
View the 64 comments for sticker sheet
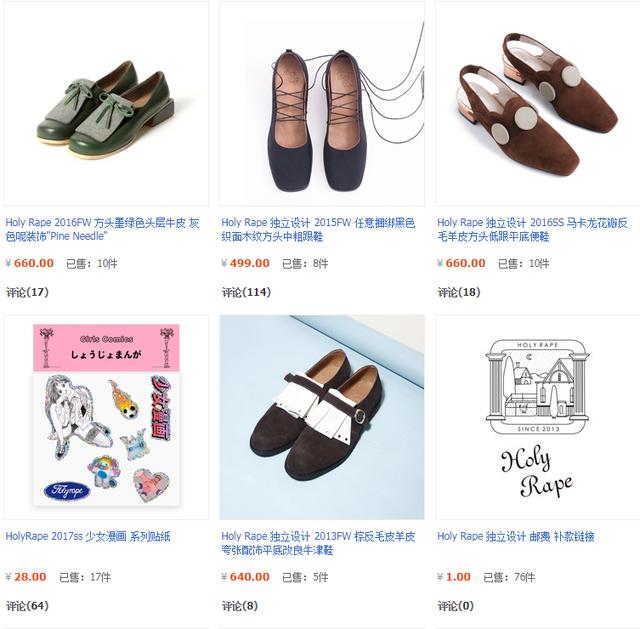pos(27,606)
